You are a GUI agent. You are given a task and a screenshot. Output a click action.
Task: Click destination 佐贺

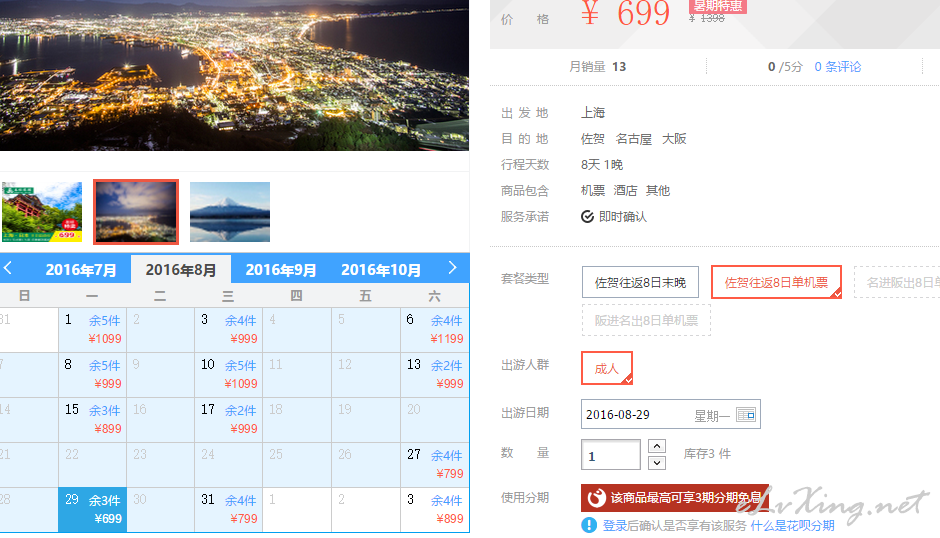592,139
